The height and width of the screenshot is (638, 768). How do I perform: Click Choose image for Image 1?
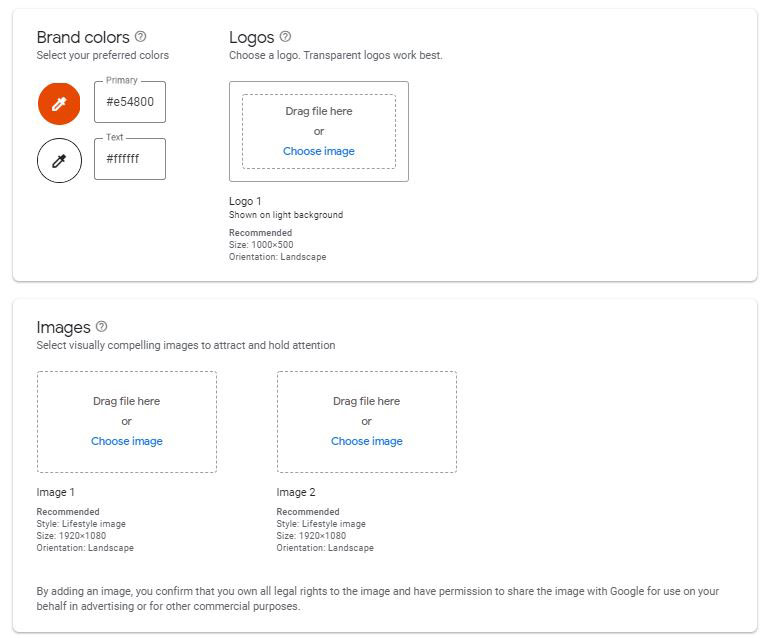click(x=126, y=441)
